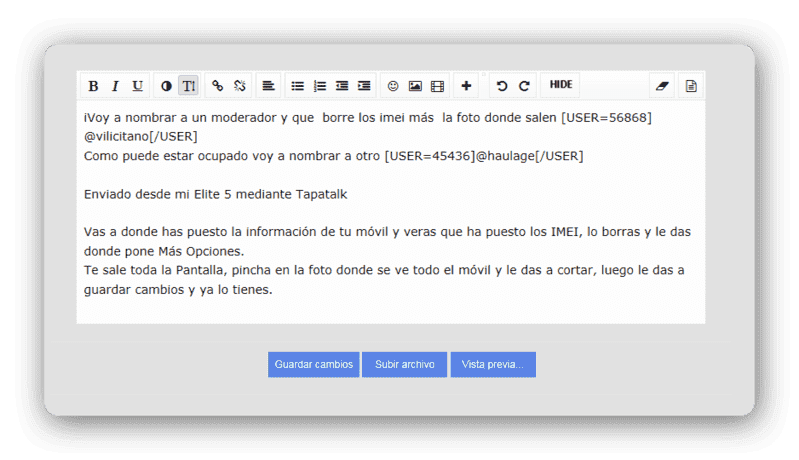The image size is (799, 460).
Task: Insert a link with chain icon
Action: (218, 86)
